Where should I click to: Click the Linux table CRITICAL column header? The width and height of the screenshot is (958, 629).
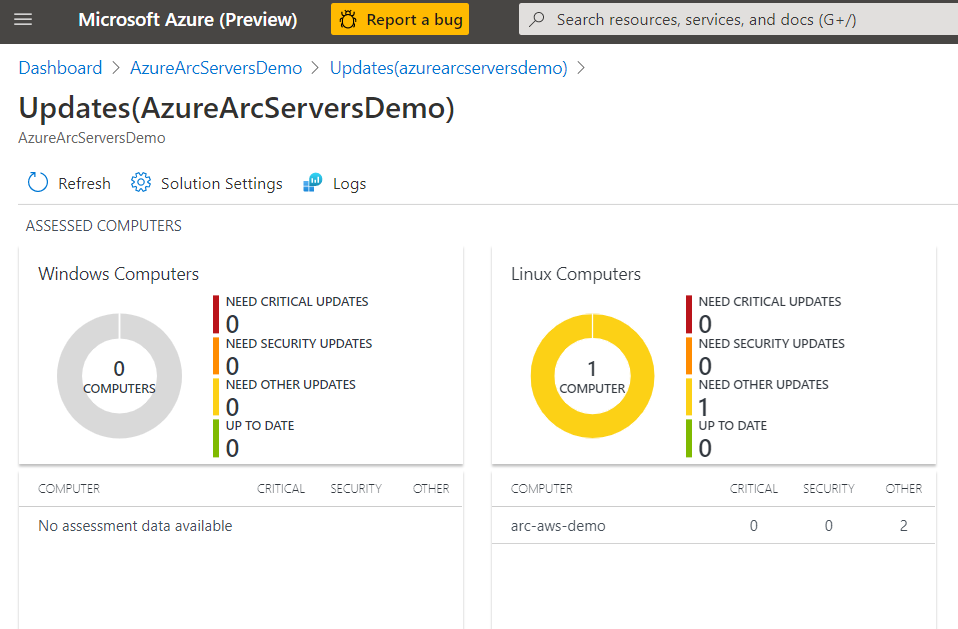[753, 489]
